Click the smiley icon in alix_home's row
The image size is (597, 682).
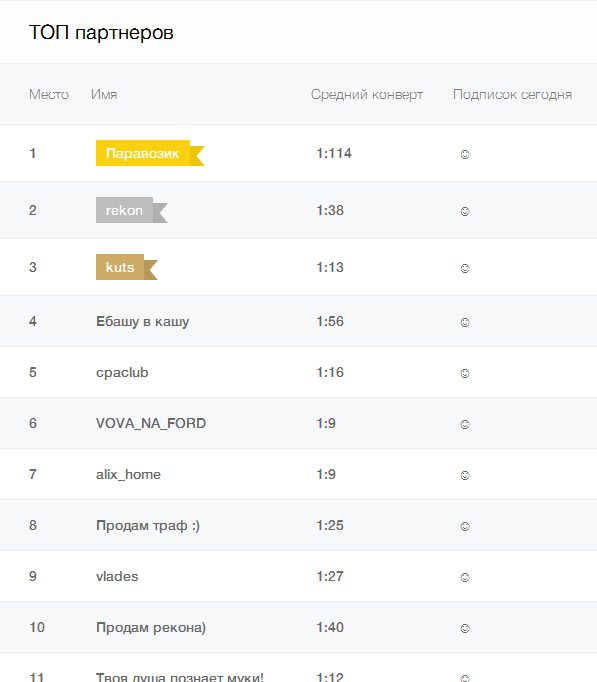(x=465, y=475)
